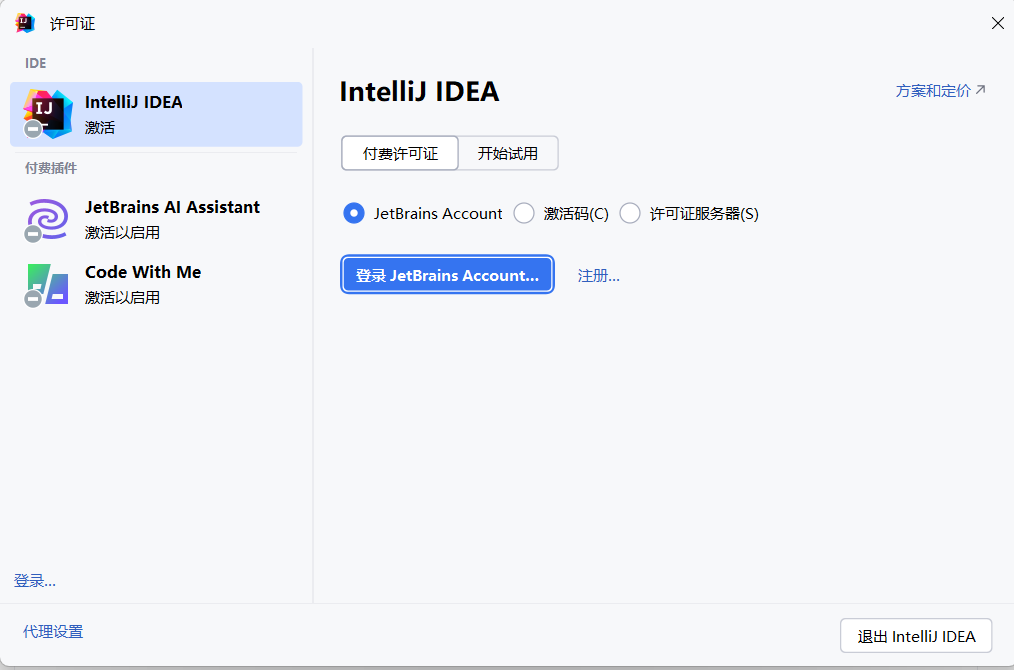Click the 登录... link in the sidebar

35,581
